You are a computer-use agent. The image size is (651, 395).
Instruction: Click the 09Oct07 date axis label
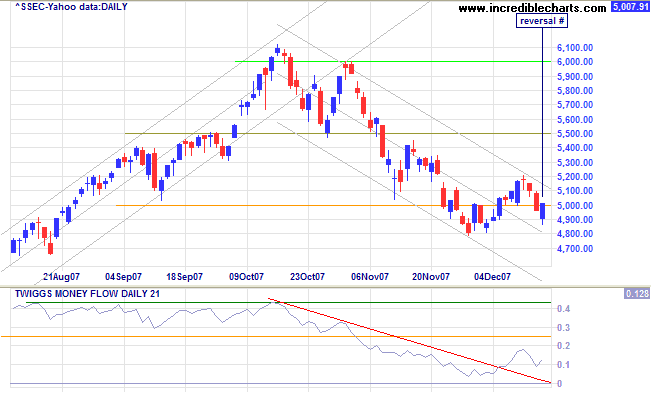(x=246, y=277)
